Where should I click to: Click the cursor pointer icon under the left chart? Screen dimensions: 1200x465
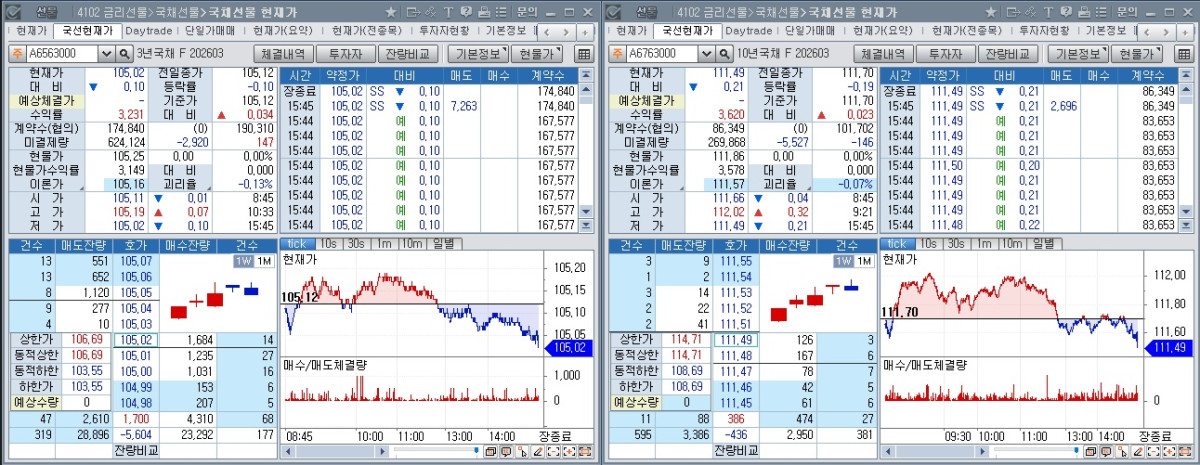point(522,451)
